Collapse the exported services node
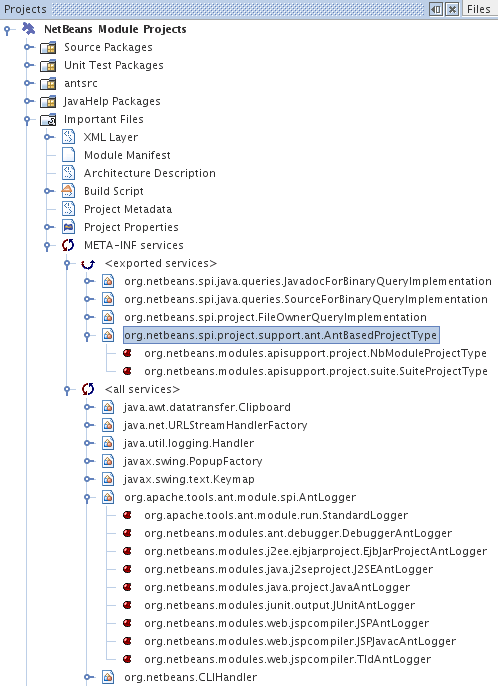Viewport: 498px width, 686px height. coord(67,264)
